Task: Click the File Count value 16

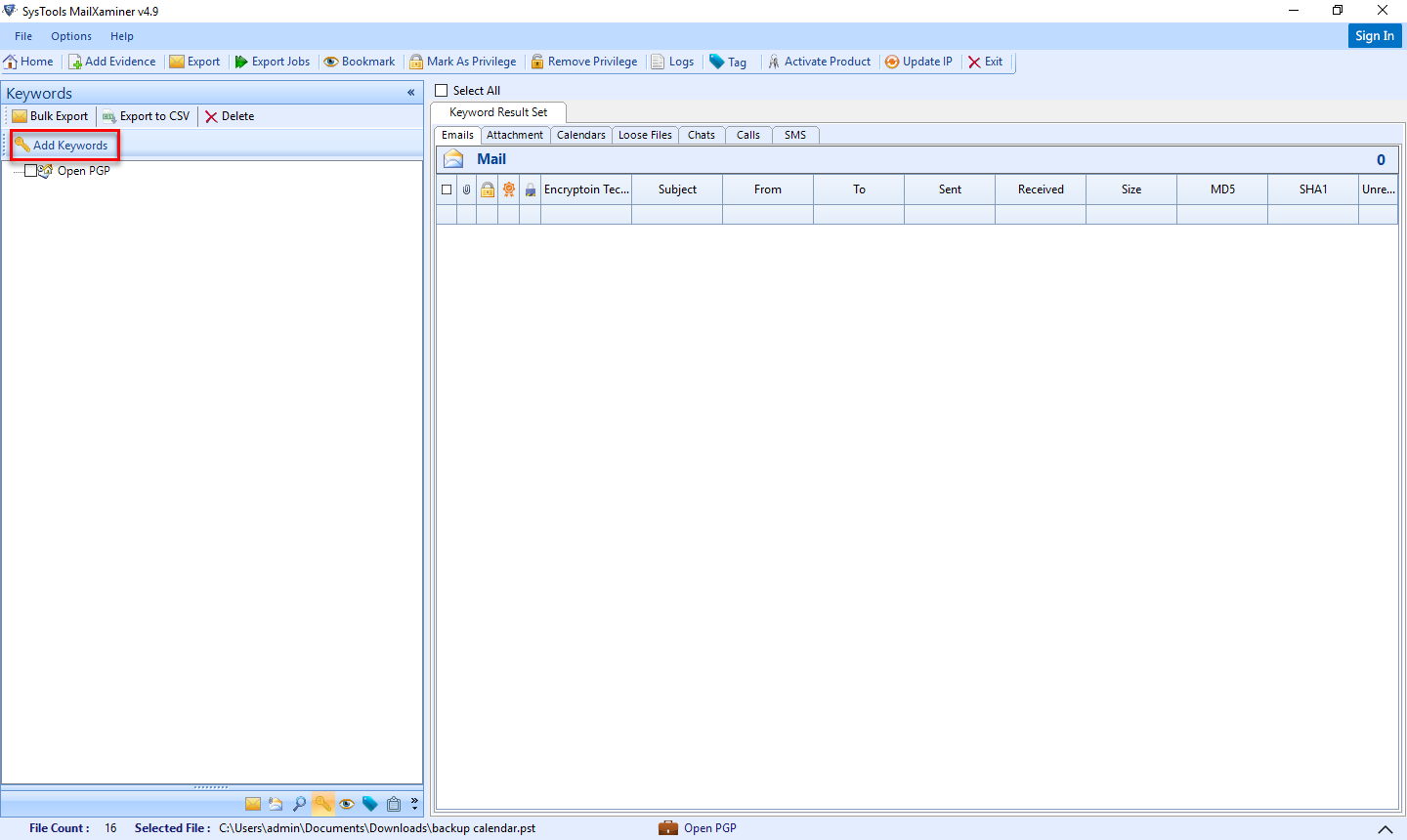Action: pos(110,828)
